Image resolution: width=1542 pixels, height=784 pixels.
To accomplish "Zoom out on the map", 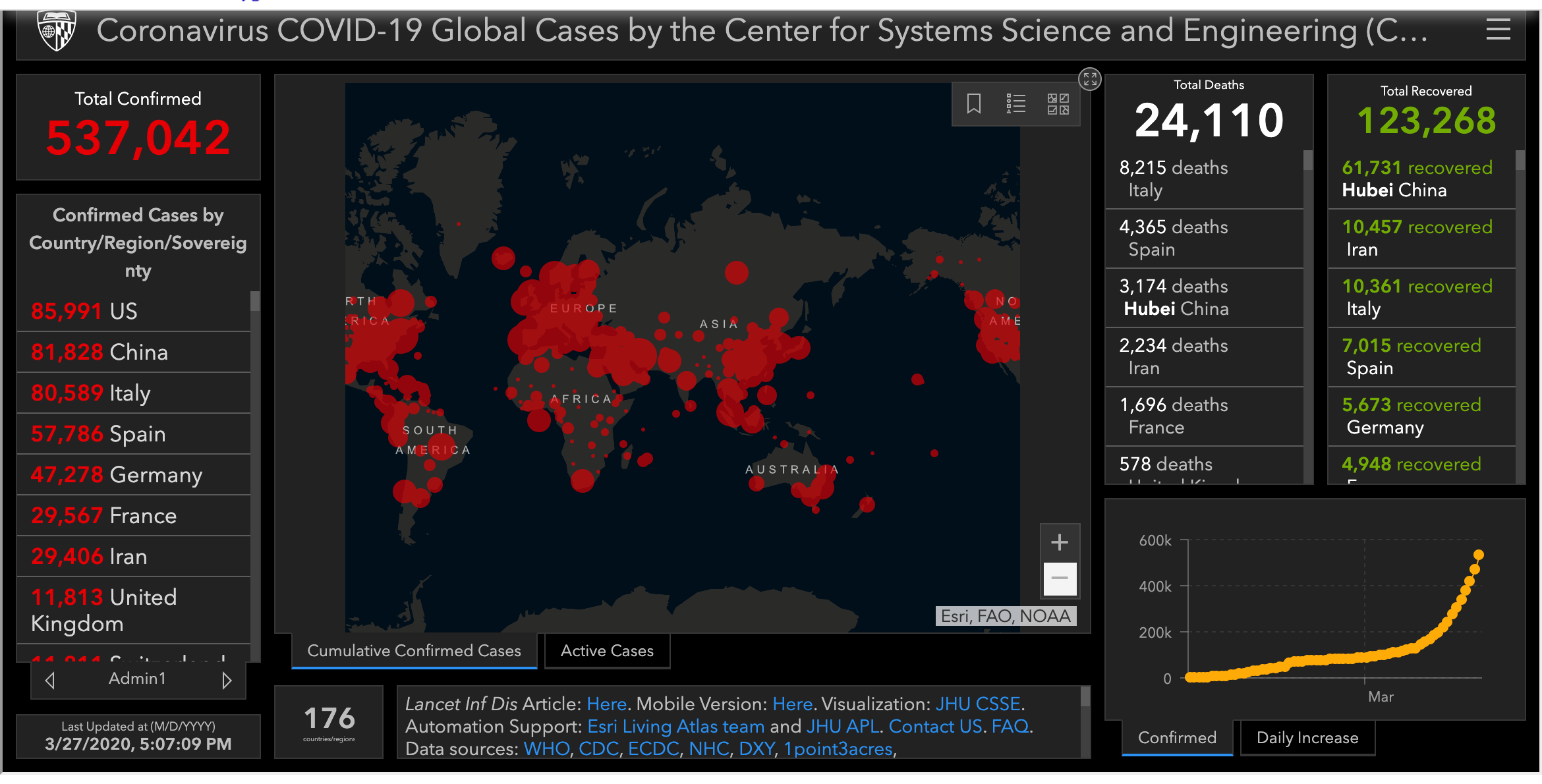I will pyautogui.click(x=1059, y=578).
